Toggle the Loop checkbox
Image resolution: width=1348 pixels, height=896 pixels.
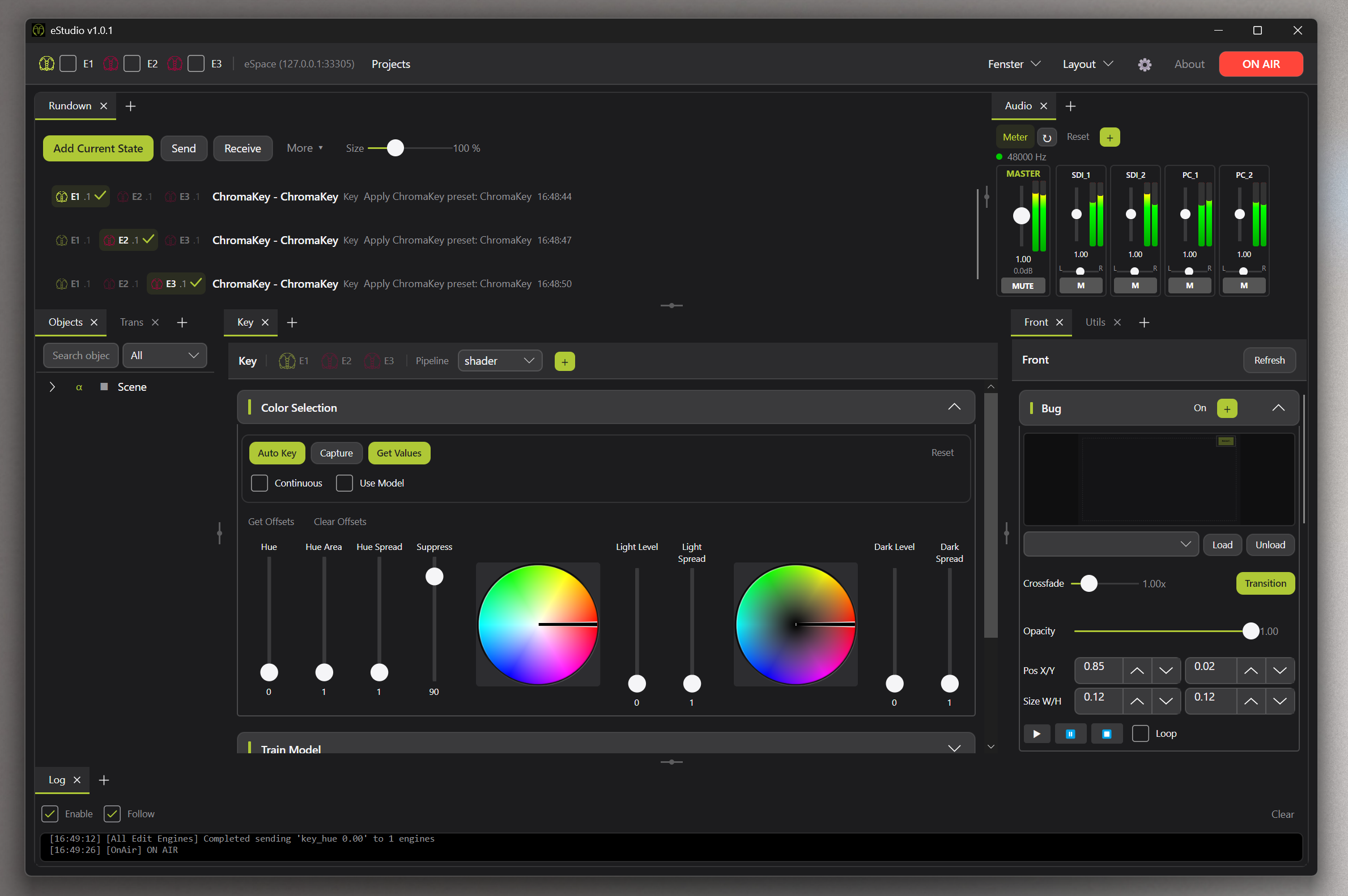[1140, 733]
